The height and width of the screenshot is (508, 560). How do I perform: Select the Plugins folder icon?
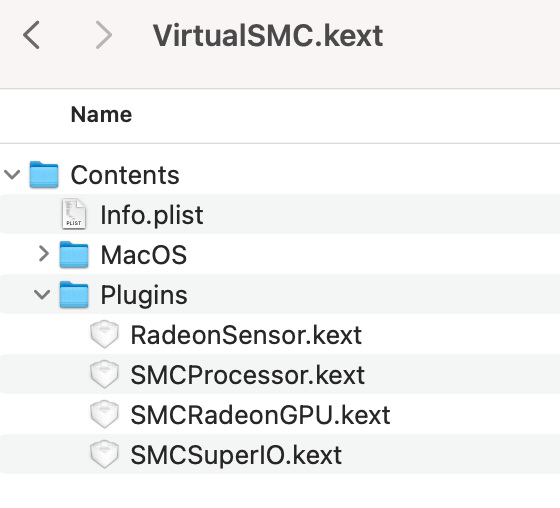74,294
